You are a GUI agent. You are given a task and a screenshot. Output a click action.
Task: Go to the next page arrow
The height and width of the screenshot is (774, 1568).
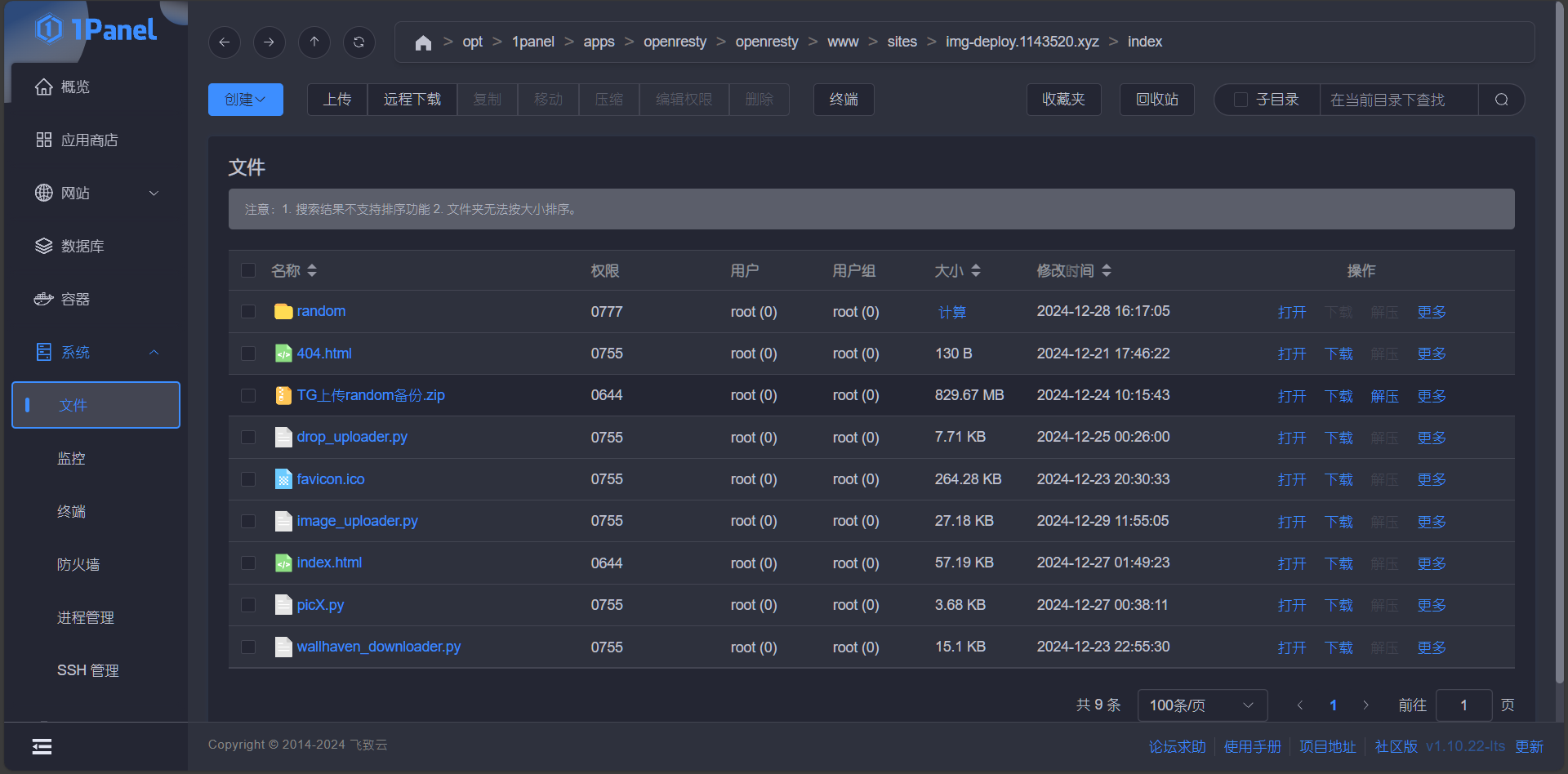pos(1365,705)
